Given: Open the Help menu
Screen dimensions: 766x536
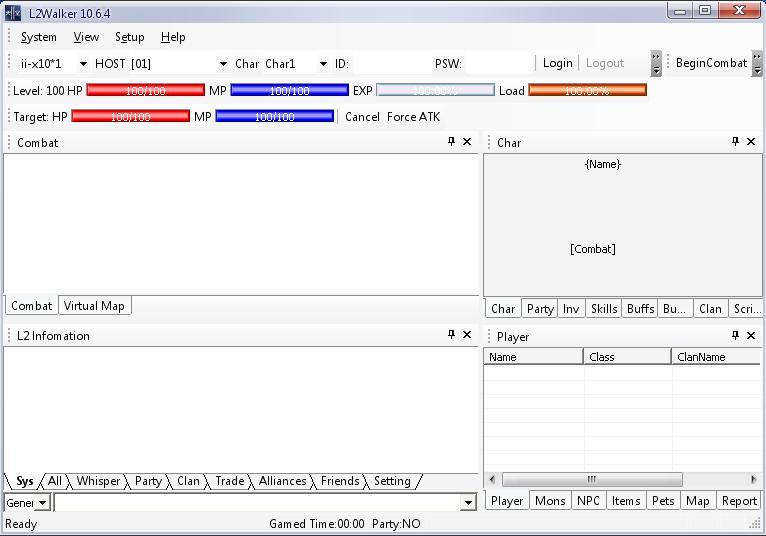Looking at the screenshot, I should (x=173, y=37).
